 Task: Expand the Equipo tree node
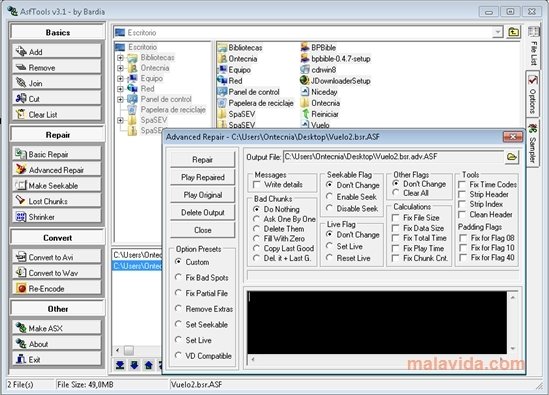pyautogui.click(x=120, y=78)
